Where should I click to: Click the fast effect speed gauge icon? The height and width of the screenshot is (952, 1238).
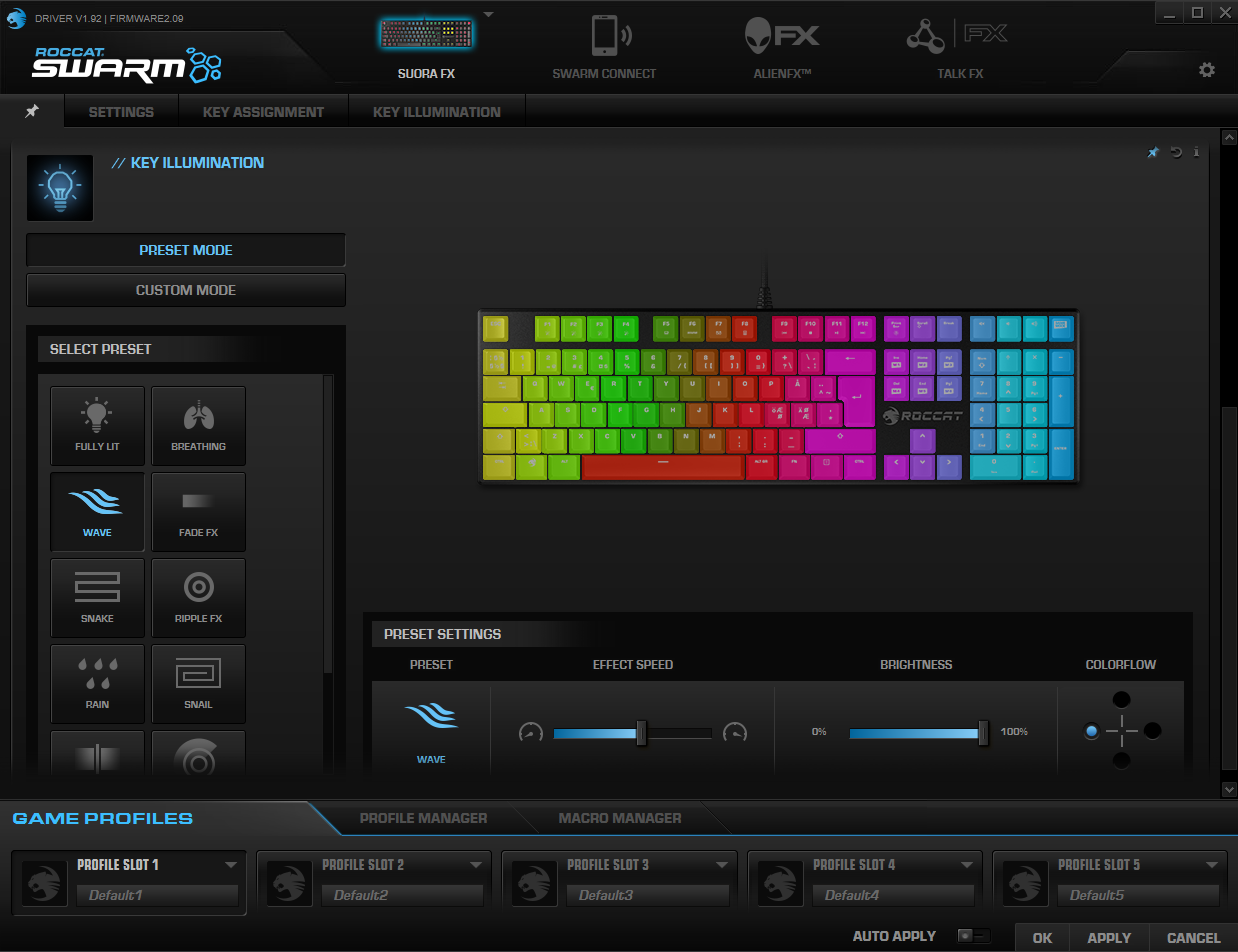[735, 733]
